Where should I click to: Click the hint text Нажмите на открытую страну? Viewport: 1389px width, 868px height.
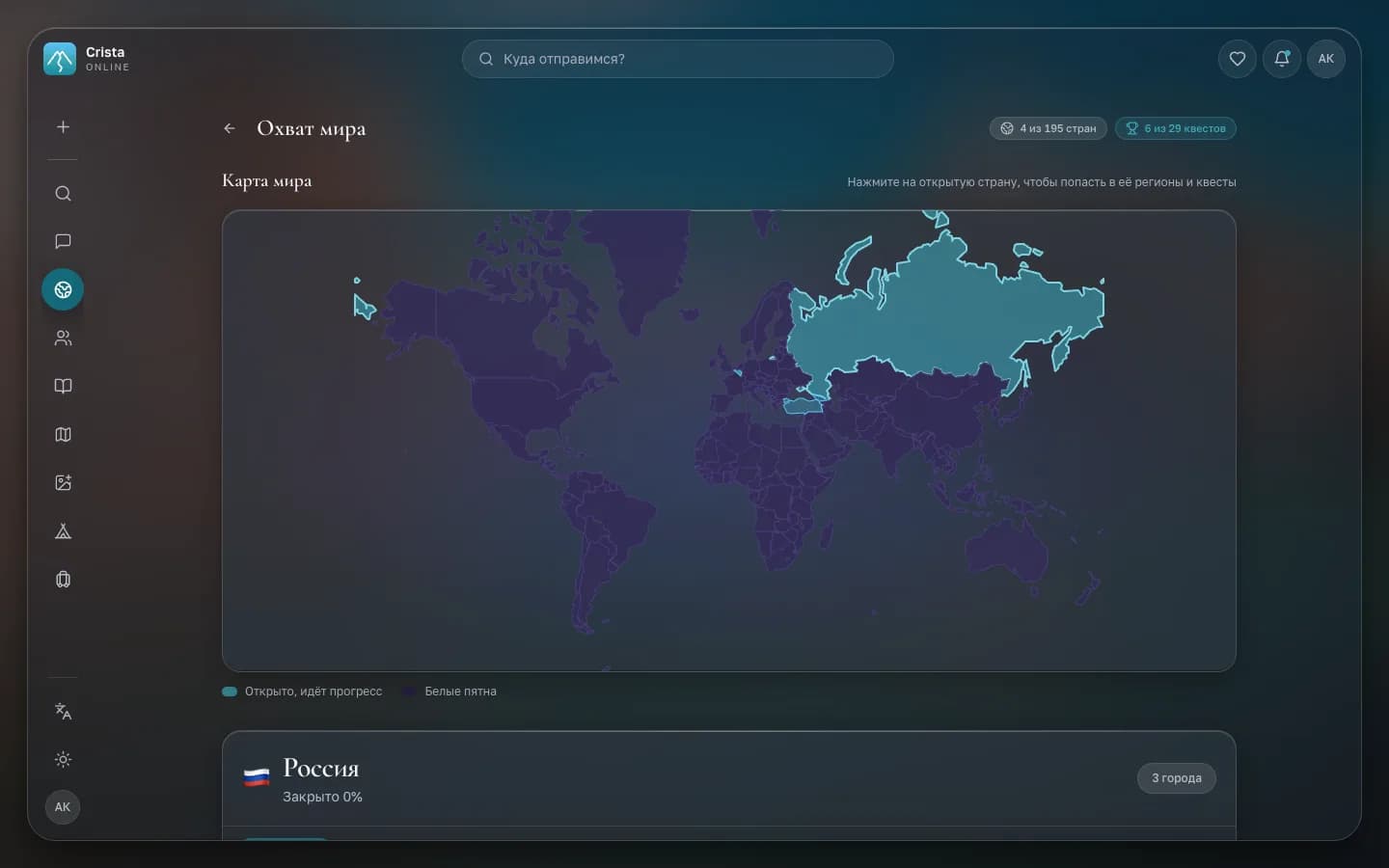click(1042, 182)
